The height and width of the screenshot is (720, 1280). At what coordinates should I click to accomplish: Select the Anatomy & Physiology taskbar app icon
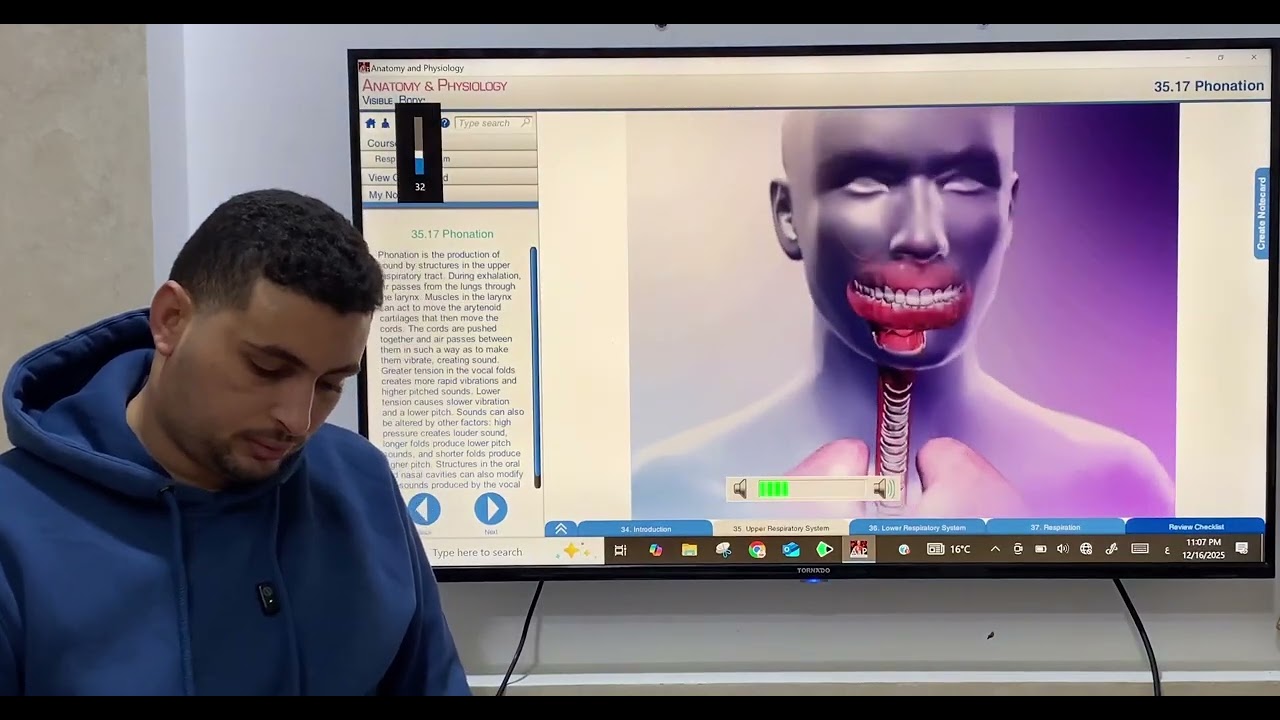pos(858,549)
